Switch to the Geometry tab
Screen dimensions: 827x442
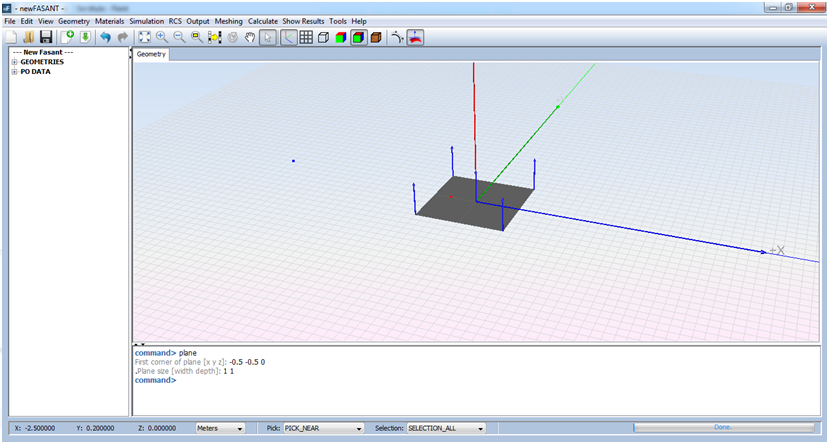click(x=151, y=54)
